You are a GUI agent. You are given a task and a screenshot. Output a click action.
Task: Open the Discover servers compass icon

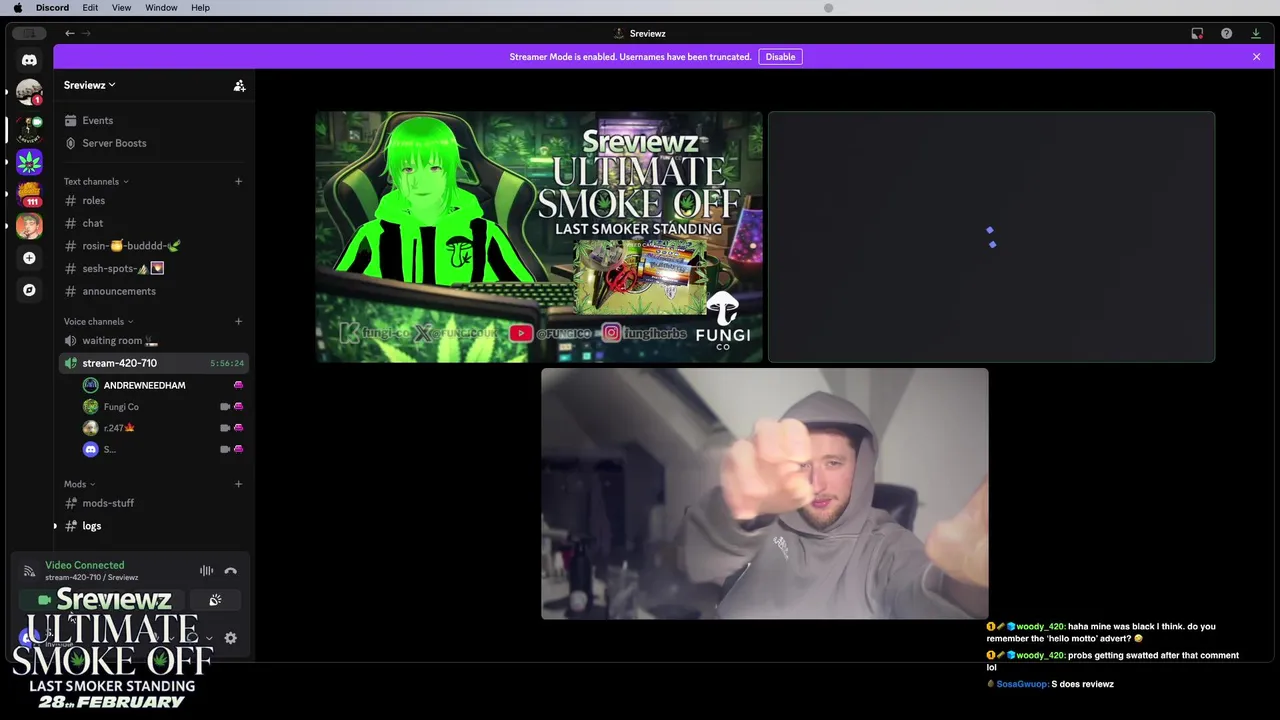tap(29, 290)
